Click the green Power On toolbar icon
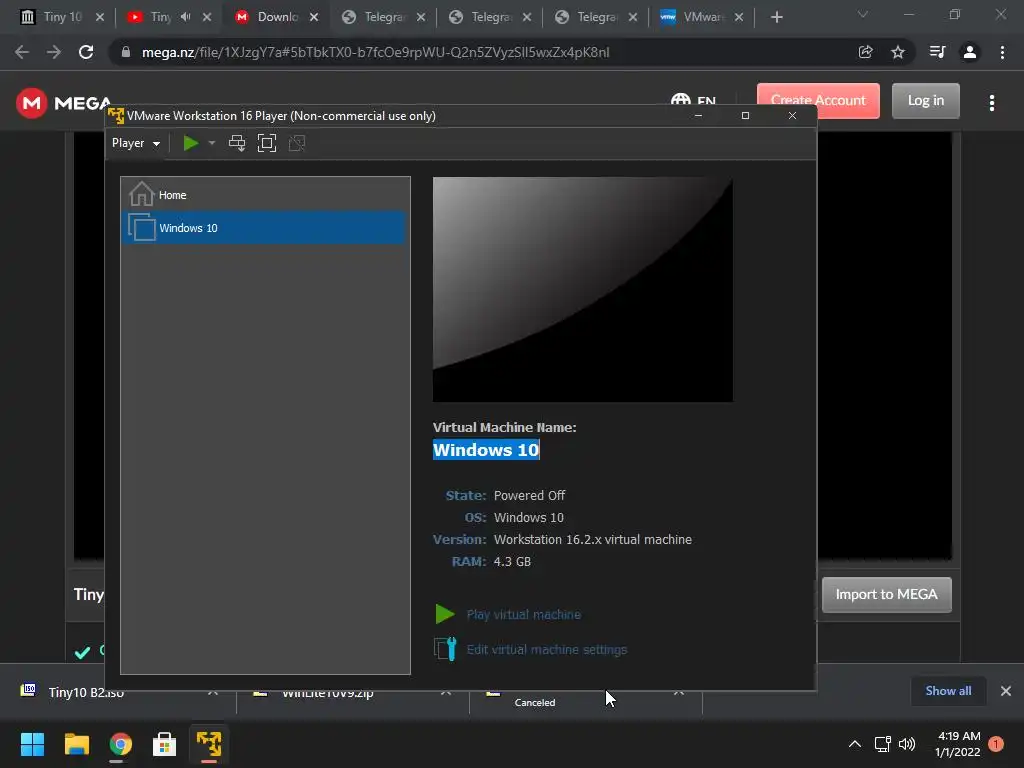1024x768 pixels. click(x=191, y=143)
